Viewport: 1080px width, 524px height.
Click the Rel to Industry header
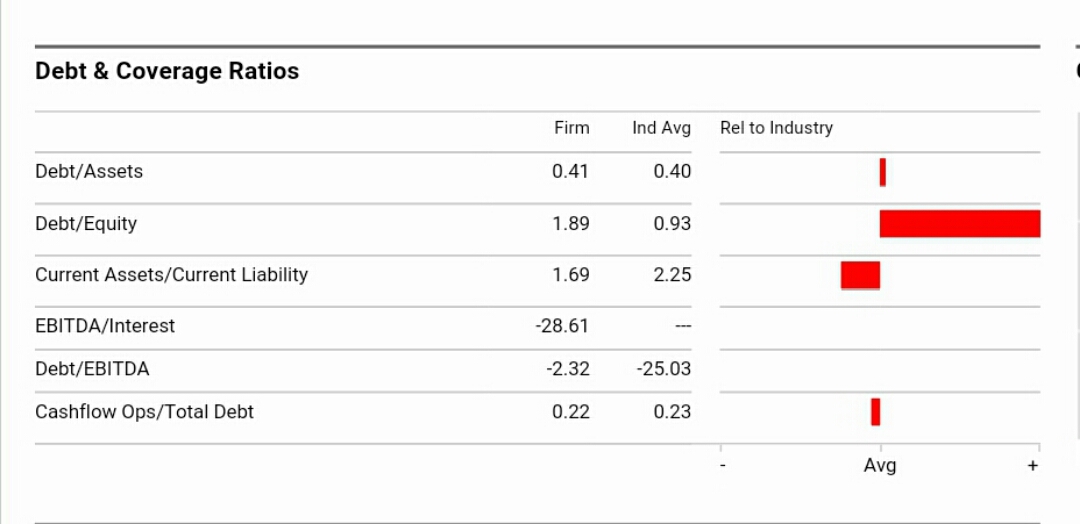[x=776, y=128]
